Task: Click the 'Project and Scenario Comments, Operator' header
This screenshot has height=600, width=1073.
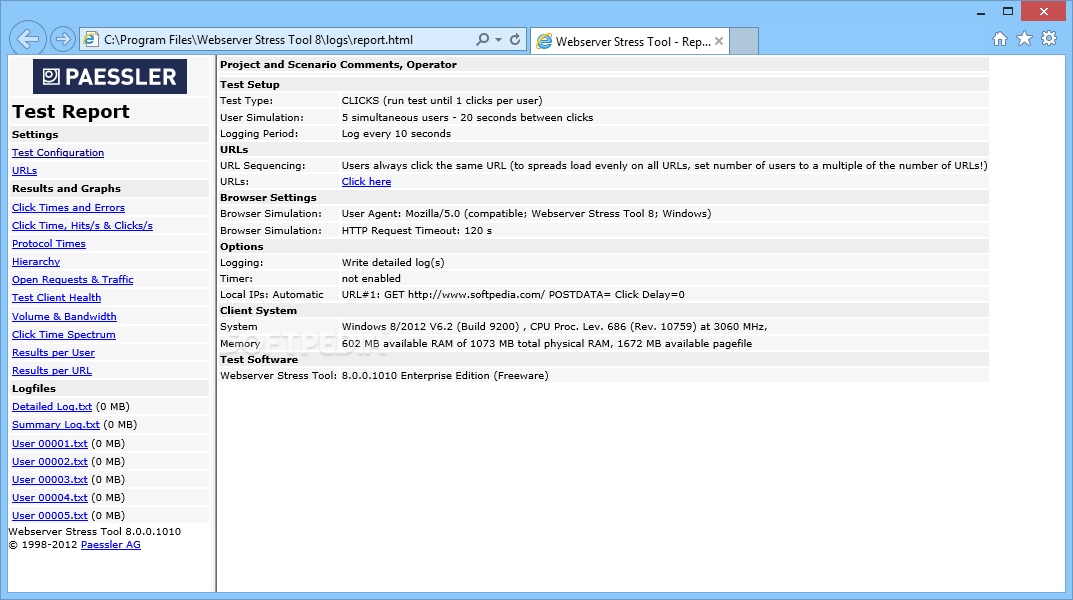Action: [338, 64]
